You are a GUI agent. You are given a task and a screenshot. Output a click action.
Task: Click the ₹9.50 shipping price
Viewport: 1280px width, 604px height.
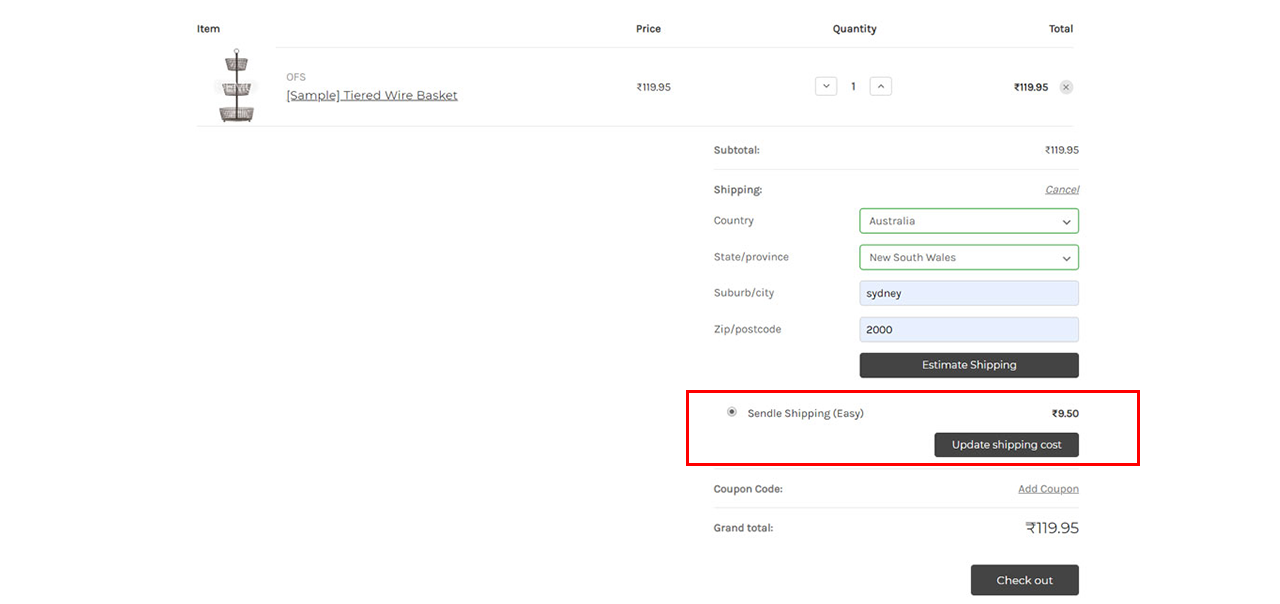pos(1064,414)
